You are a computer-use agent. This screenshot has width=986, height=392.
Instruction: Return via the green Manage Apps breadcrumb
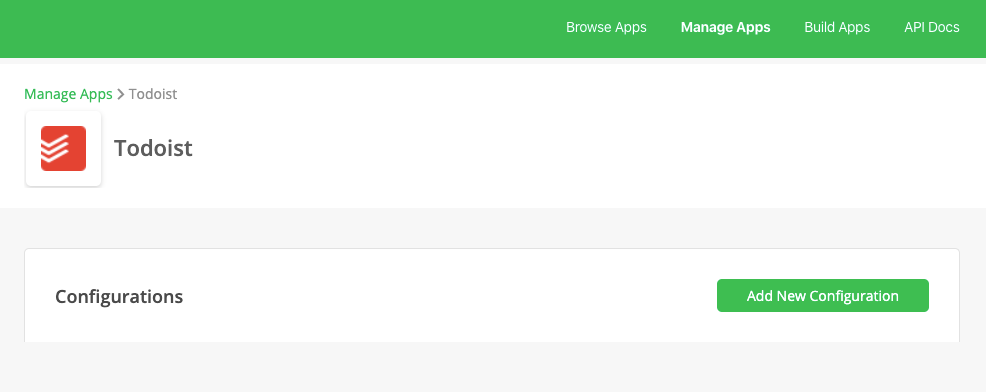pyautogui.click(x=68, y=94)
